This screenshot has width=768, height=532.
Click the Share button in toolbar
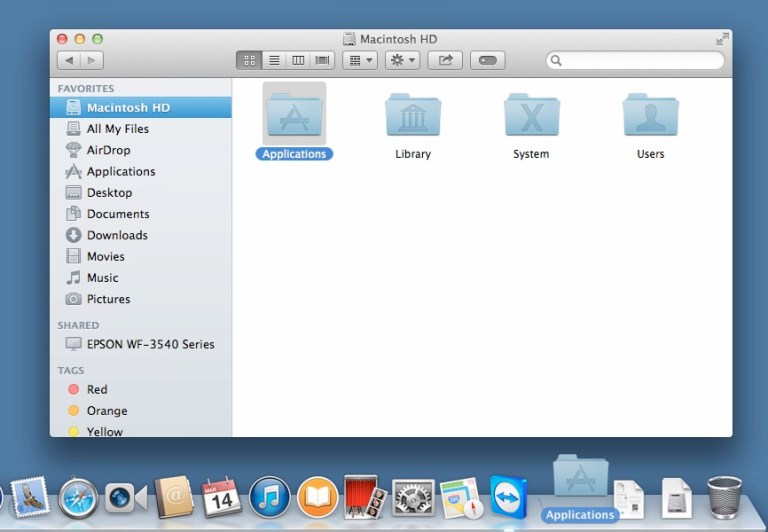pos(445,61)
